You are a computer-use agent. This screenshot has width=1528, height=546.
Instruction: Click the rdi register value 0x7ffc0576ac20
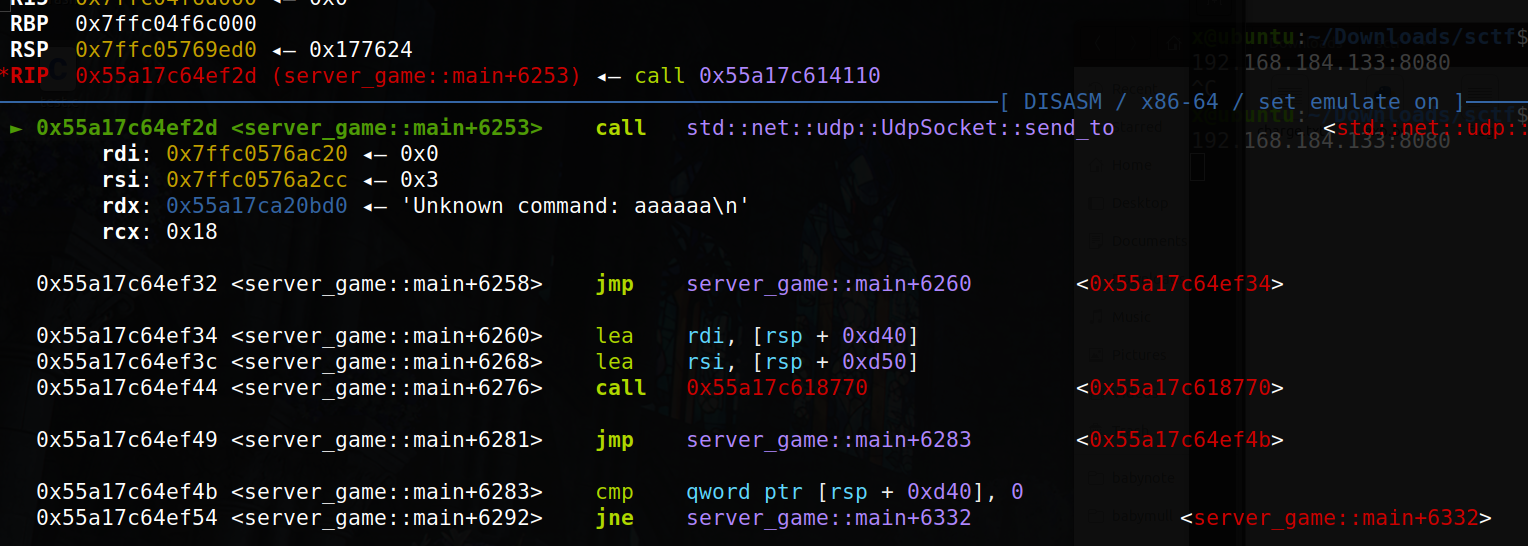pyautogui.click(x=270, y=154)
